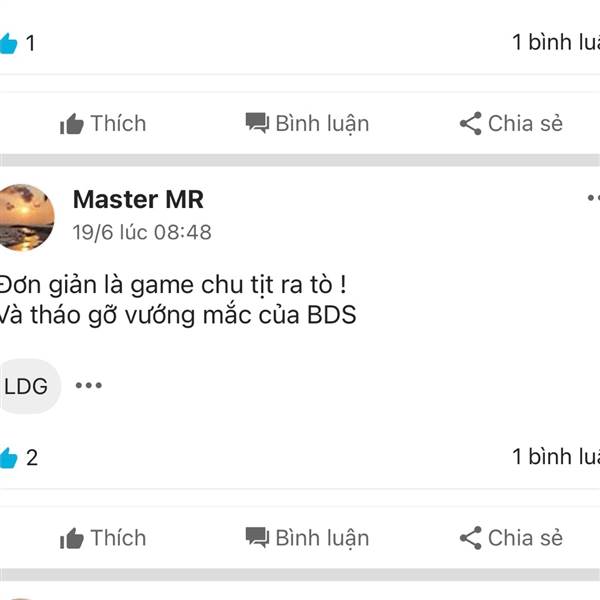The image size is (600, 600).
Task: Select the LDG tag chip
Action: 30,386
